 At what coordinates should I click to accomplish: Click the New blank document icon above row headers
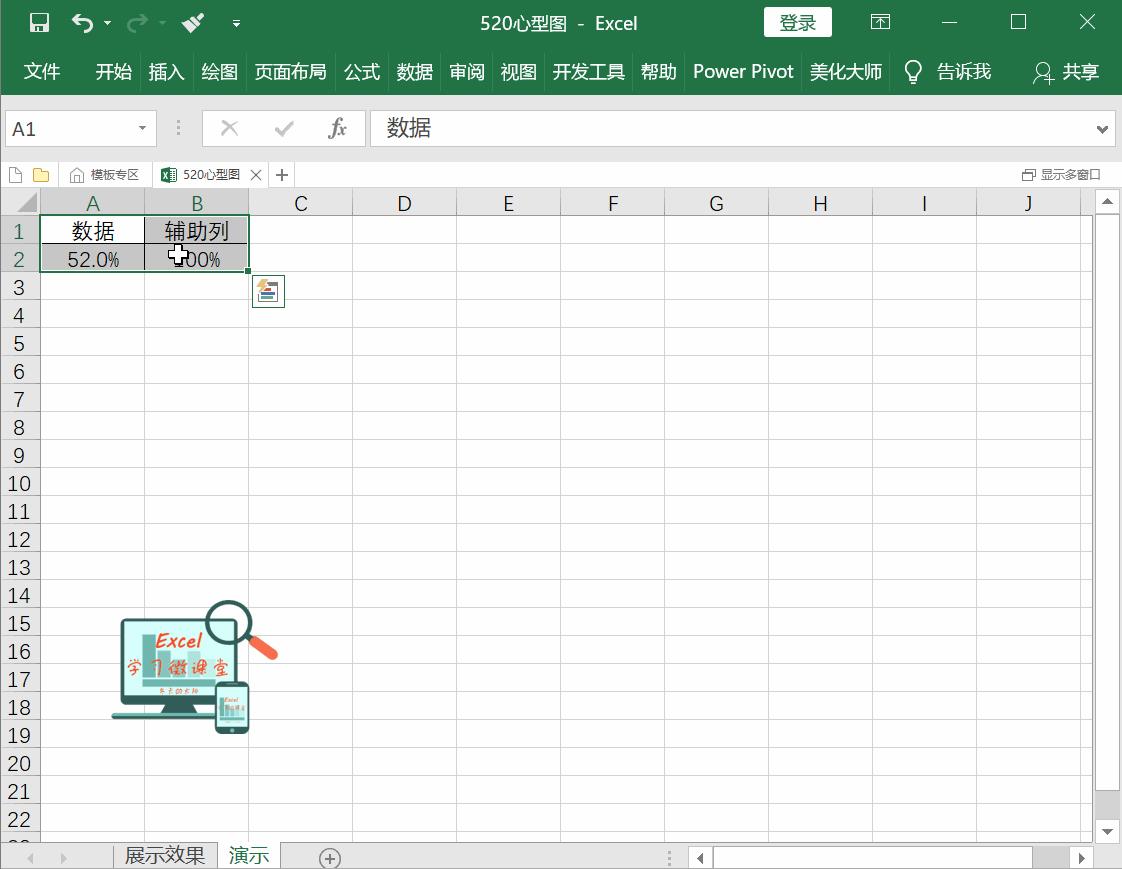(16, 173)
